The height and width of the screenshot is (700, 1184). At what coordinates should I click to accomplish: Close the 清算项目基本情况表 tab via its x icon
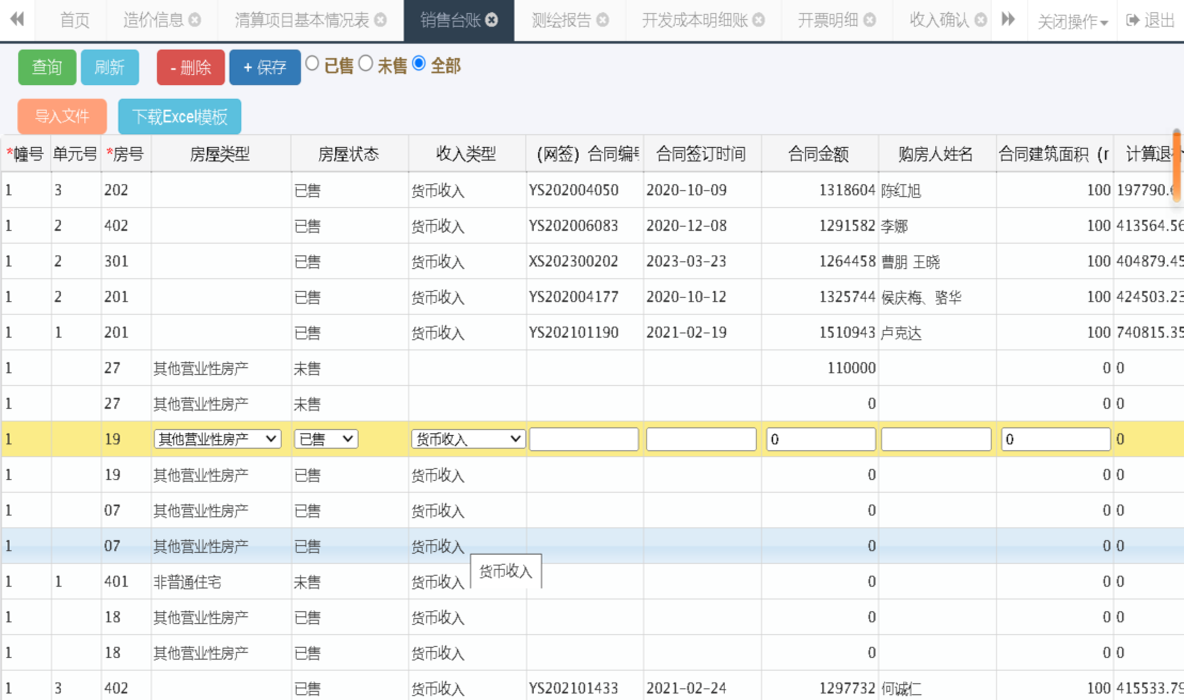381,20
